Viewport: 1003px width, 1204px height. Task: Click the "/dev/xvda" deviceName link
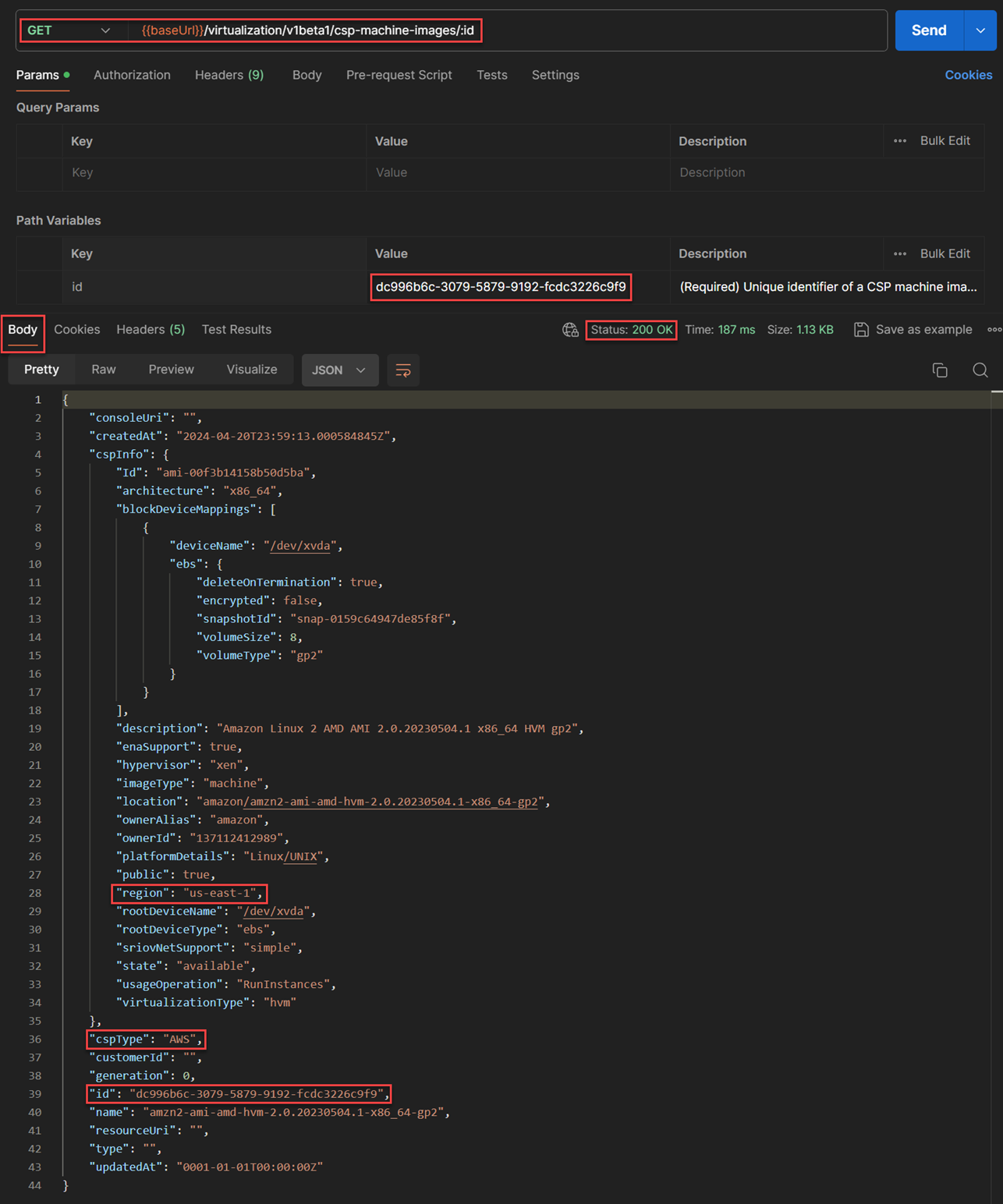[300, 546]
